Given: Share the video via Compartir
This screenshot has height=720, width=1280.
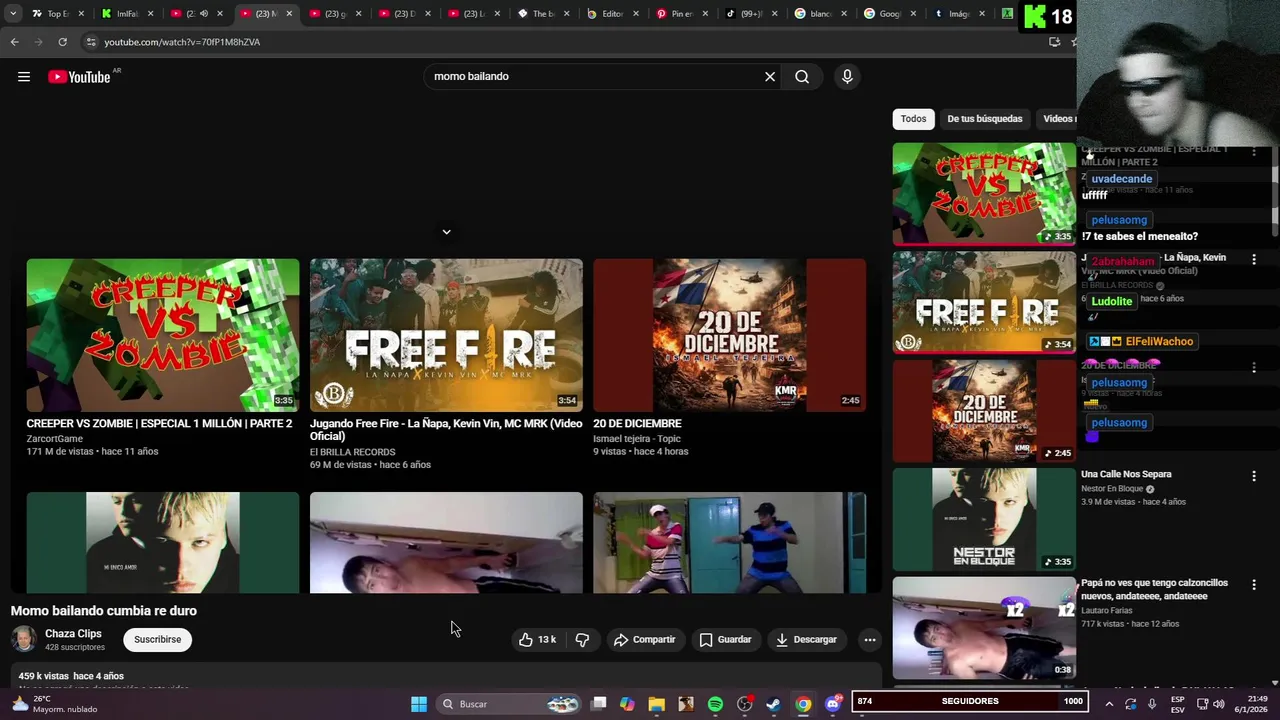Looking at the screenshot, I should pos(644,640).
